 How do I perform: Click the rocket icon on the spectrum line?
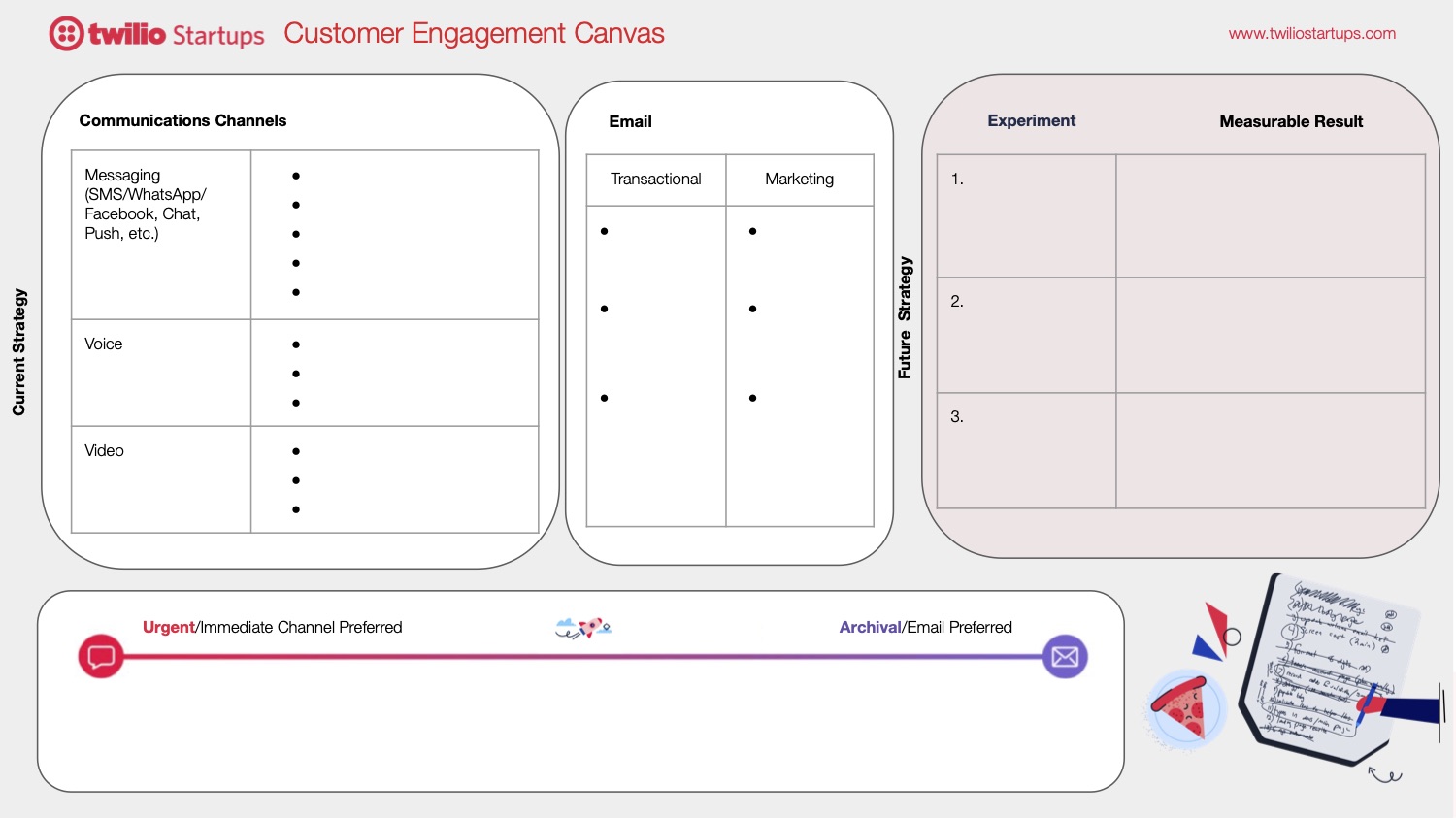584,628
